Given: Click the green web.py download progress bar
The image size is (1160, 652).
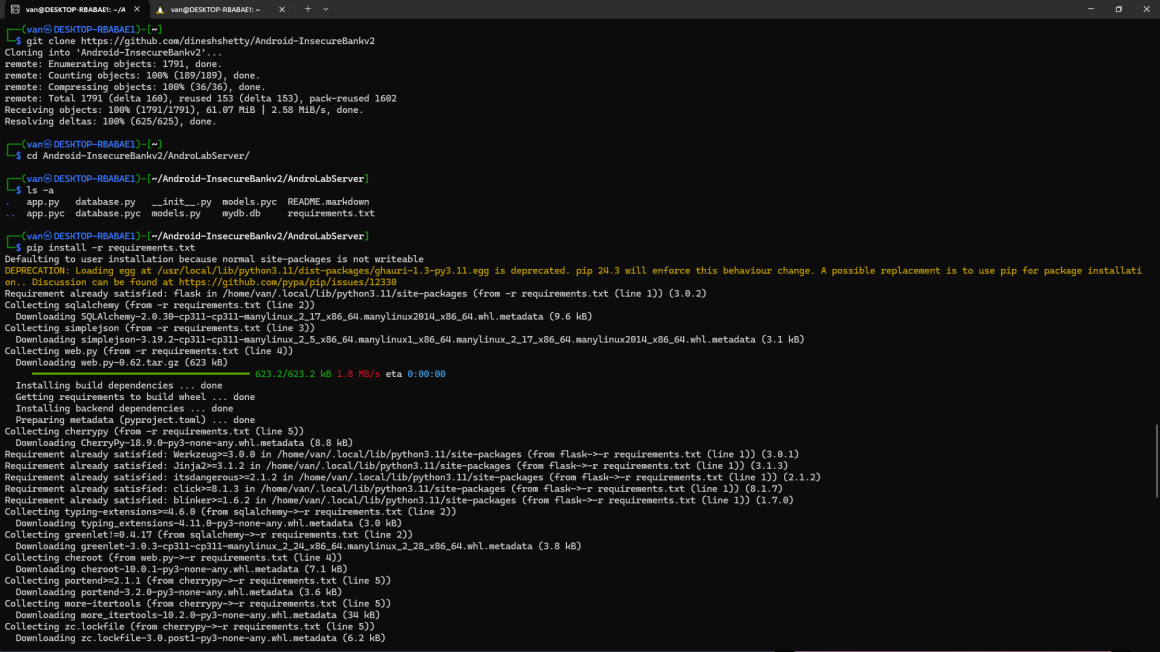Looking at the screenshot, I should click(141, 374).
